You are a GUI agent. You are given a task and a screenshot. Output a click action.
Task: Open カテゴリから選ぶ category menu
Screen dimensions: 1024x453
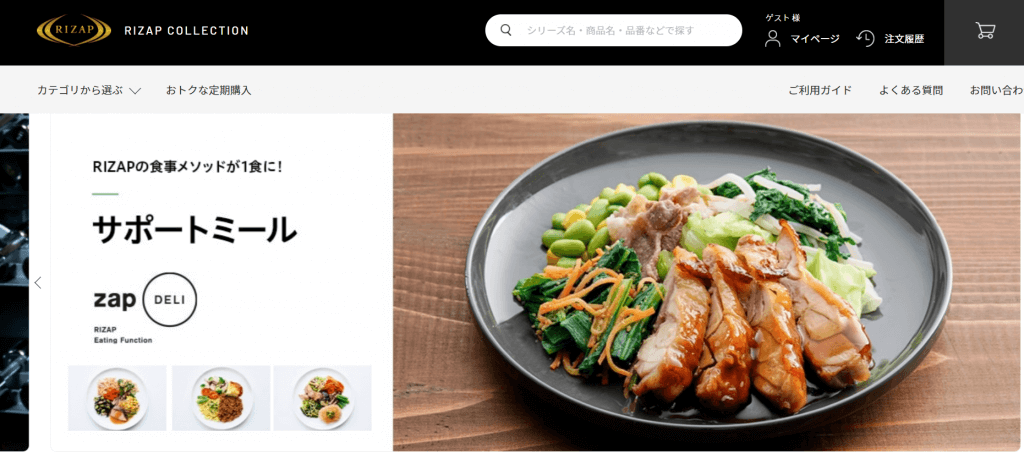[x=89, y=91]
